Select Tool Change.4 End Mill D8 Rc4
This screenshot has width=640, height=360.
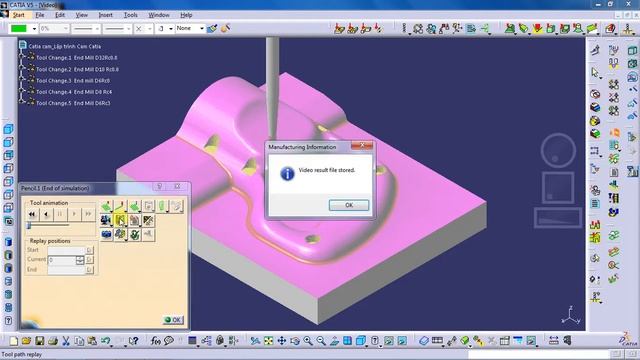pos(74,92)
